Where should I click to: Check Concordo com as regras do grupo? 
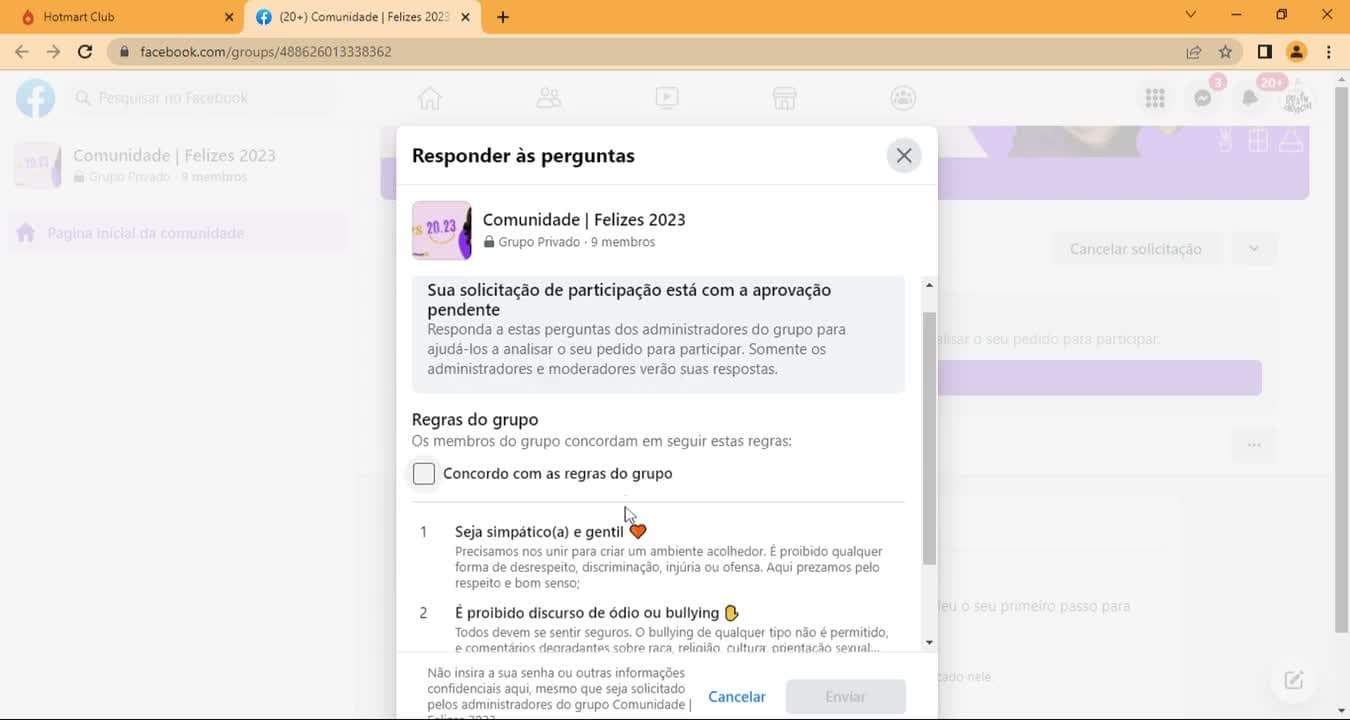pyautogui.click(x=424, y=474)
